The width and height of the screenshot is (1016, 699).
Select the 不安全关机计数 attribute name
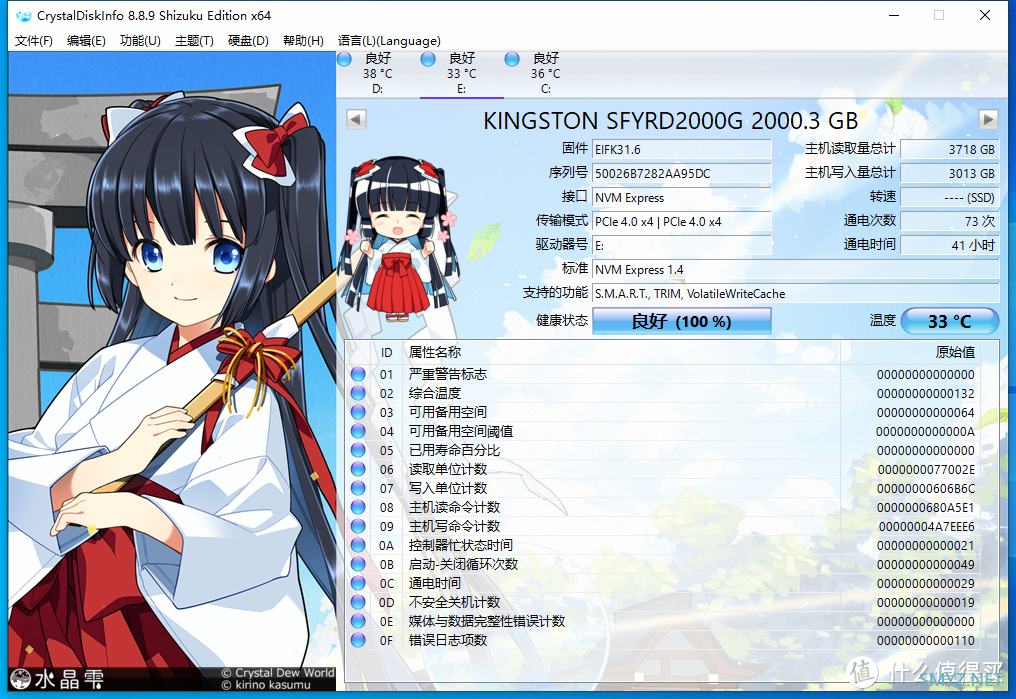pos(454,602)
